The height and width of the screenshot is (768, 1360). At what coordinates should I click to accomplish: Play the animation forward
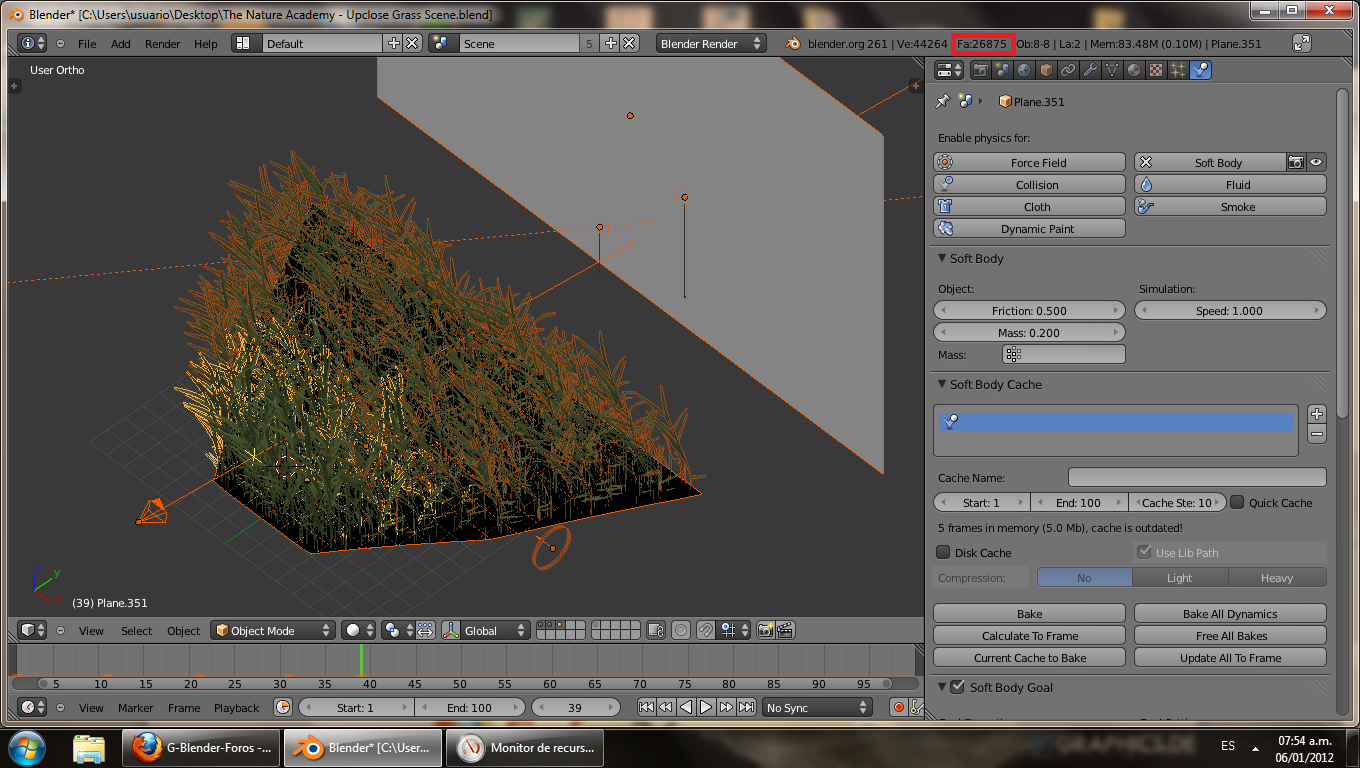[706, 708]
